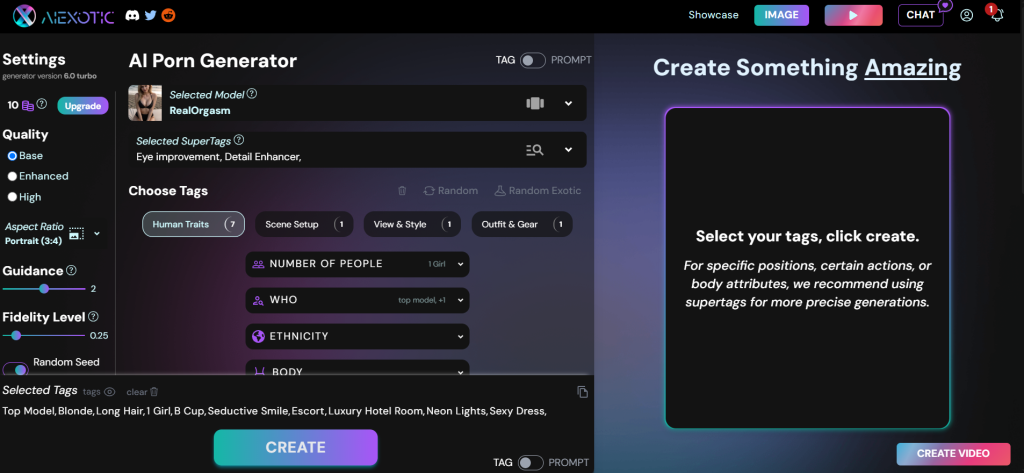Click the model carousel view icon
Viewport: 1024px width, 473px height.
click(x=535, y=103)
